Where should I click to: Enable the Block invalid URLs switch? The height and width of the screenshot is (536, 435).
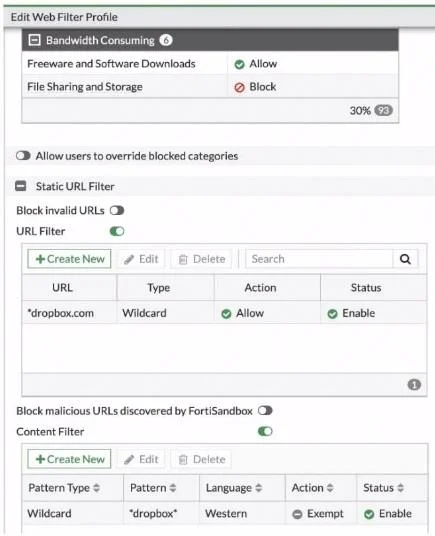[x=117, y=211]
